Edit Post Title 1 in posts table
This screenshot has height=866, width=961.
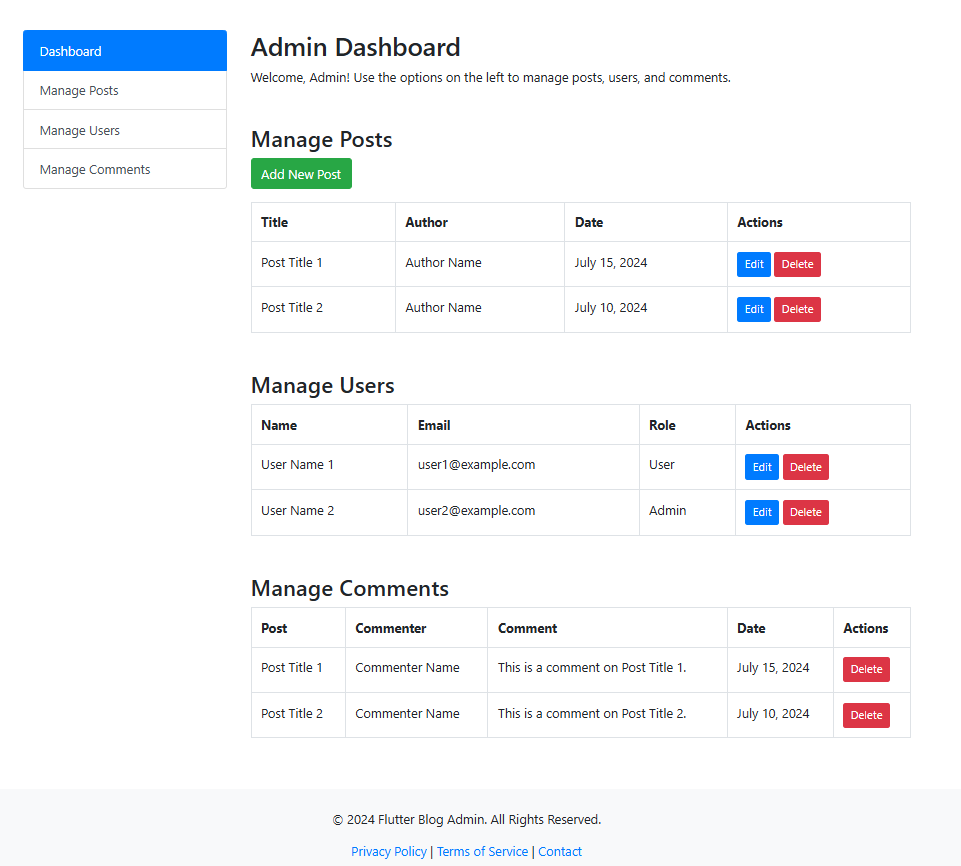pos(753,264)
